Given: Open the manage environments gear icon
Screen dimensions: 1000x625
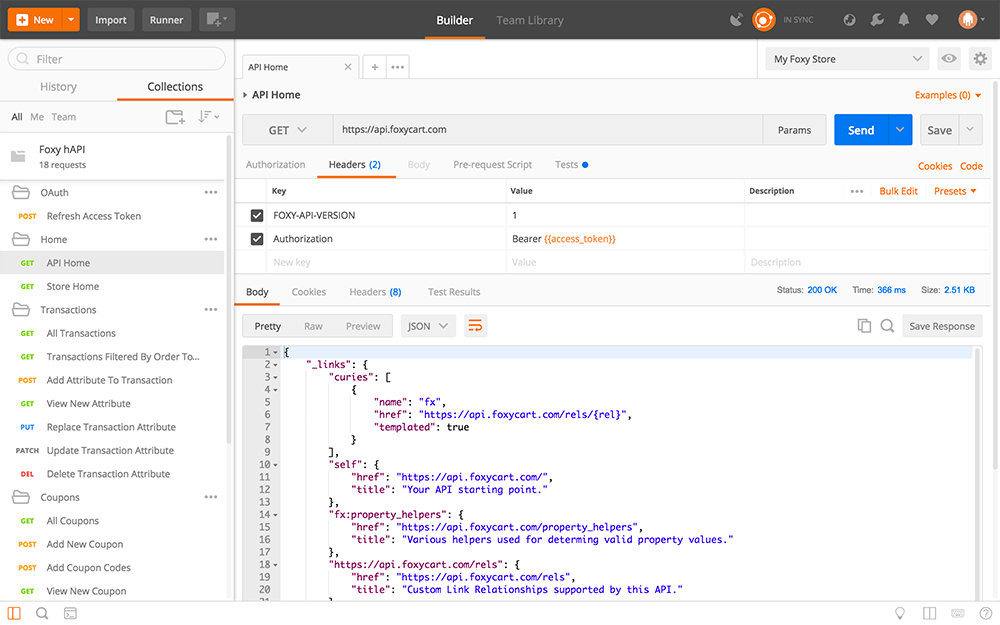Looking at the screenshot, I should coord(979,59).
